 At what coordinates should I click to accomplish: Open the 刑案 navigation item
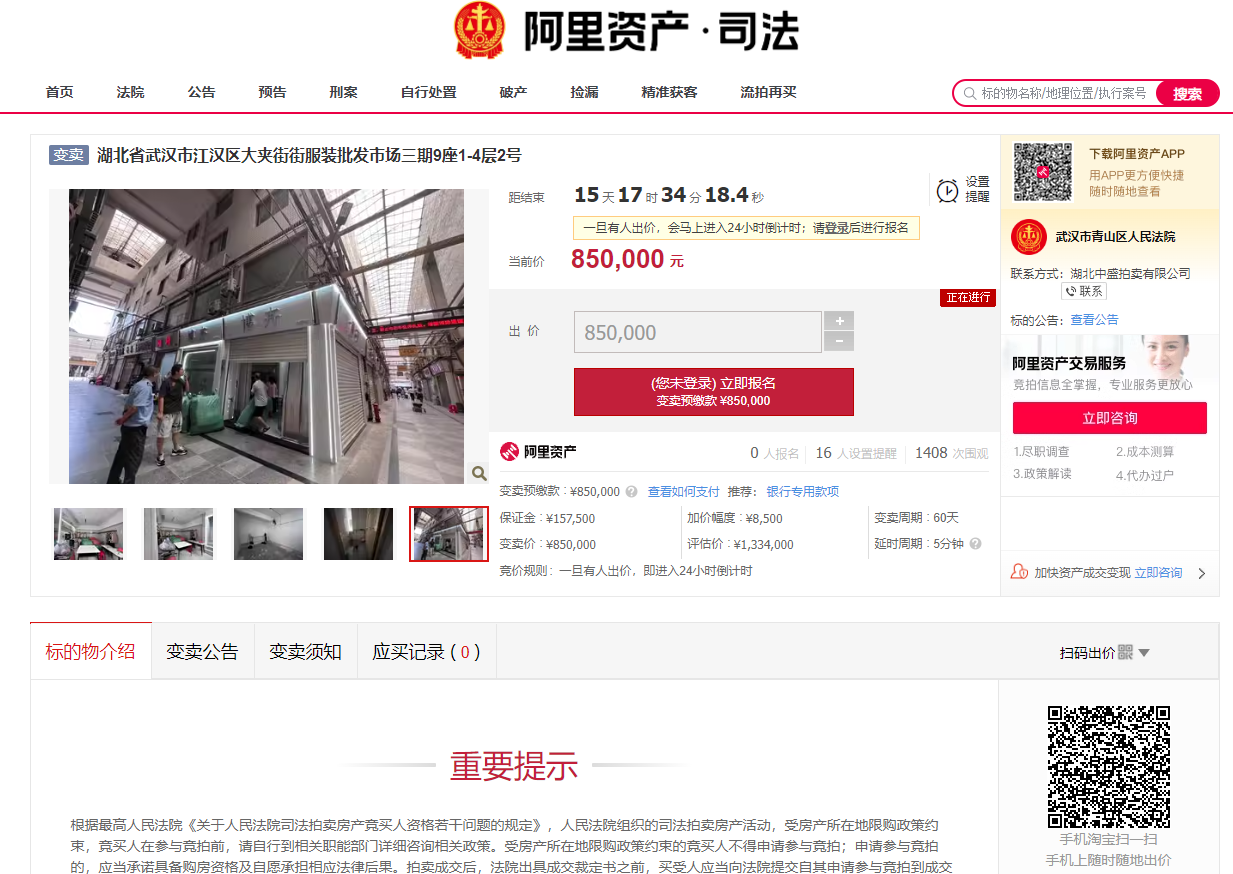(x=343, y=92)
